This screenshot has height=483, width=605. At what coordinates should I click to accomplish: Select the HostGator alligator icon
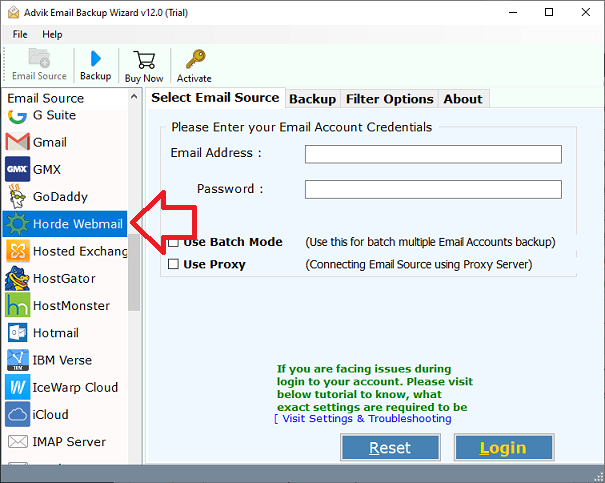click(x=17, y=278)
